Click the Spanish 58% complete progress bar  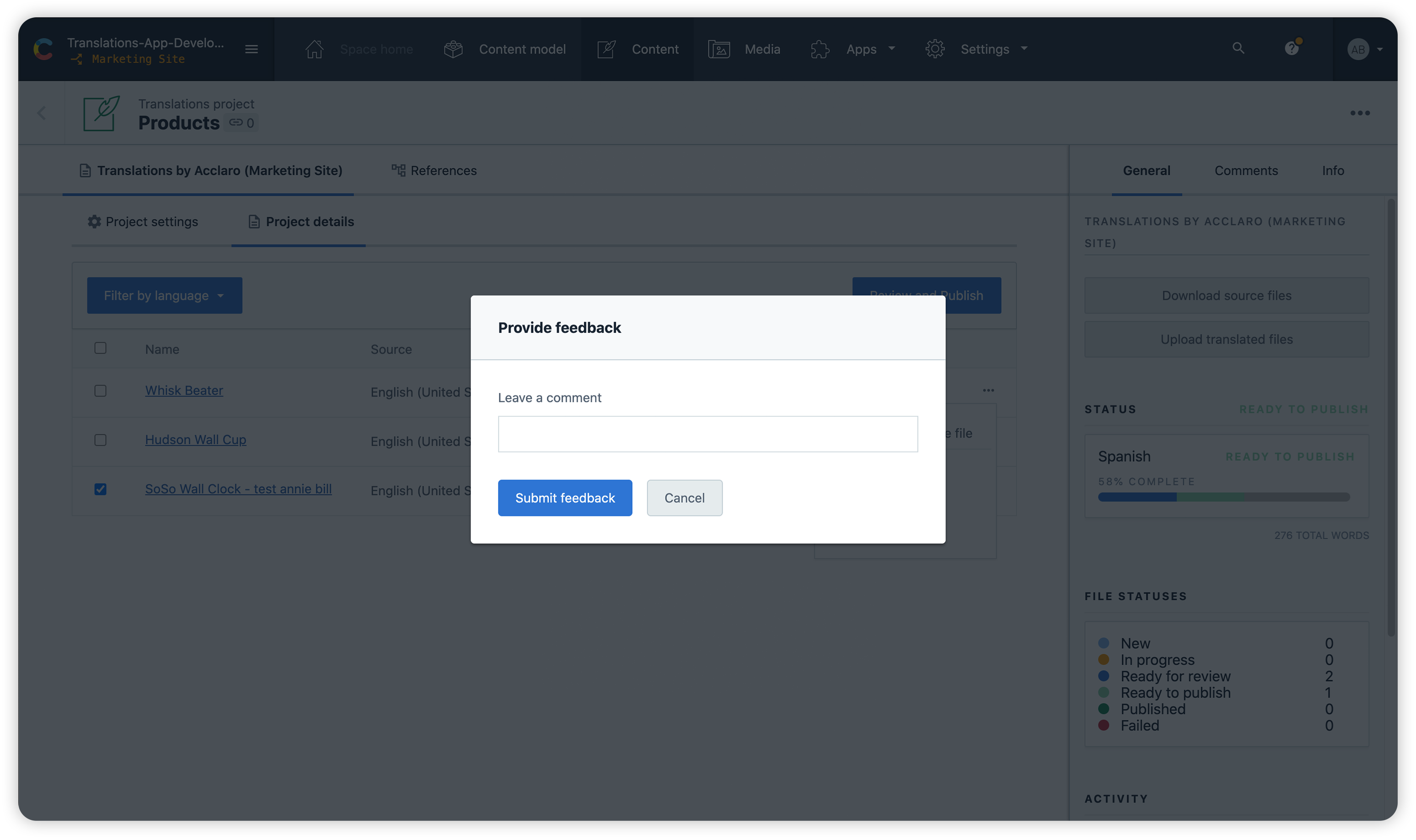[1224, 497]
